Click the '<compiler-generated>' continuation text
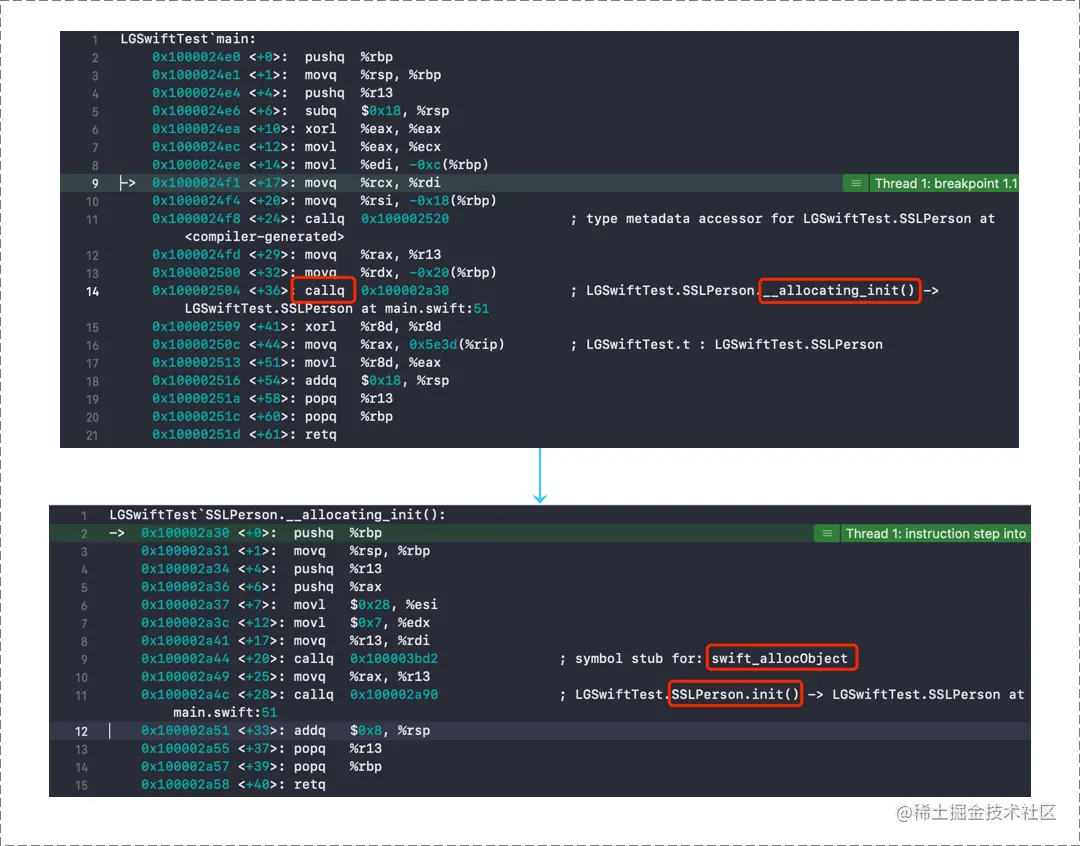The width and height of the screenshot is (1080, 846). pyautogui.click(x=264, y=236)
